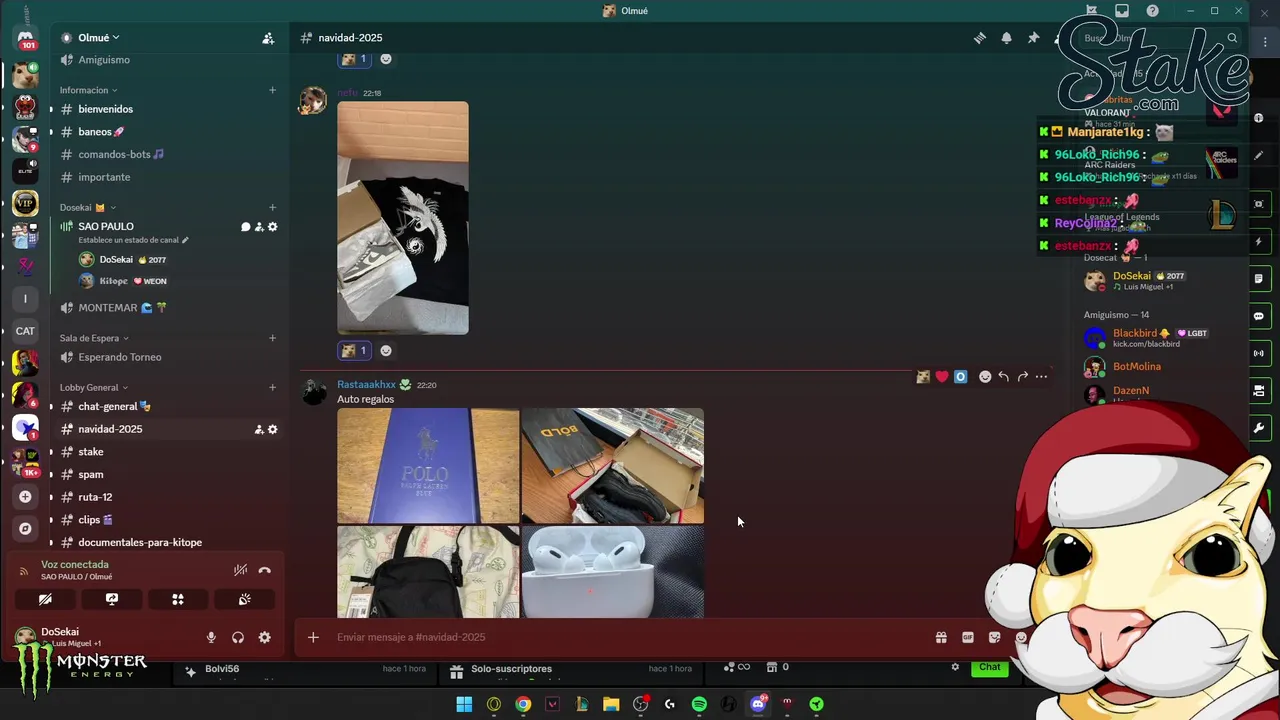Add a server with the plus button
Viewport: 1280px width, 720px height.
tap(25, 497)
